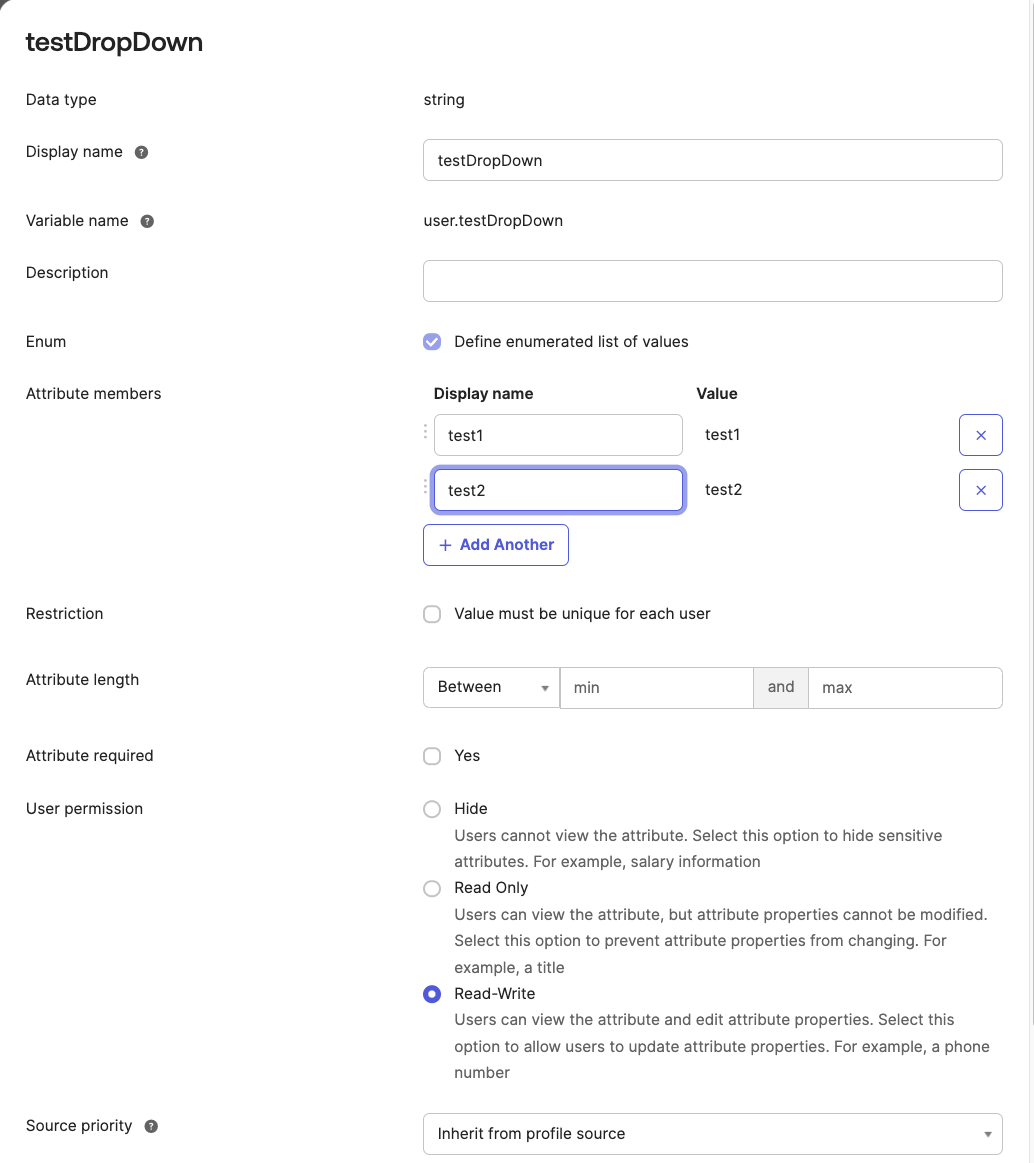This screenshot has height=1163, width=1034.
Task: Click the help icon next to Display name
Action: (x=142, y=152)
